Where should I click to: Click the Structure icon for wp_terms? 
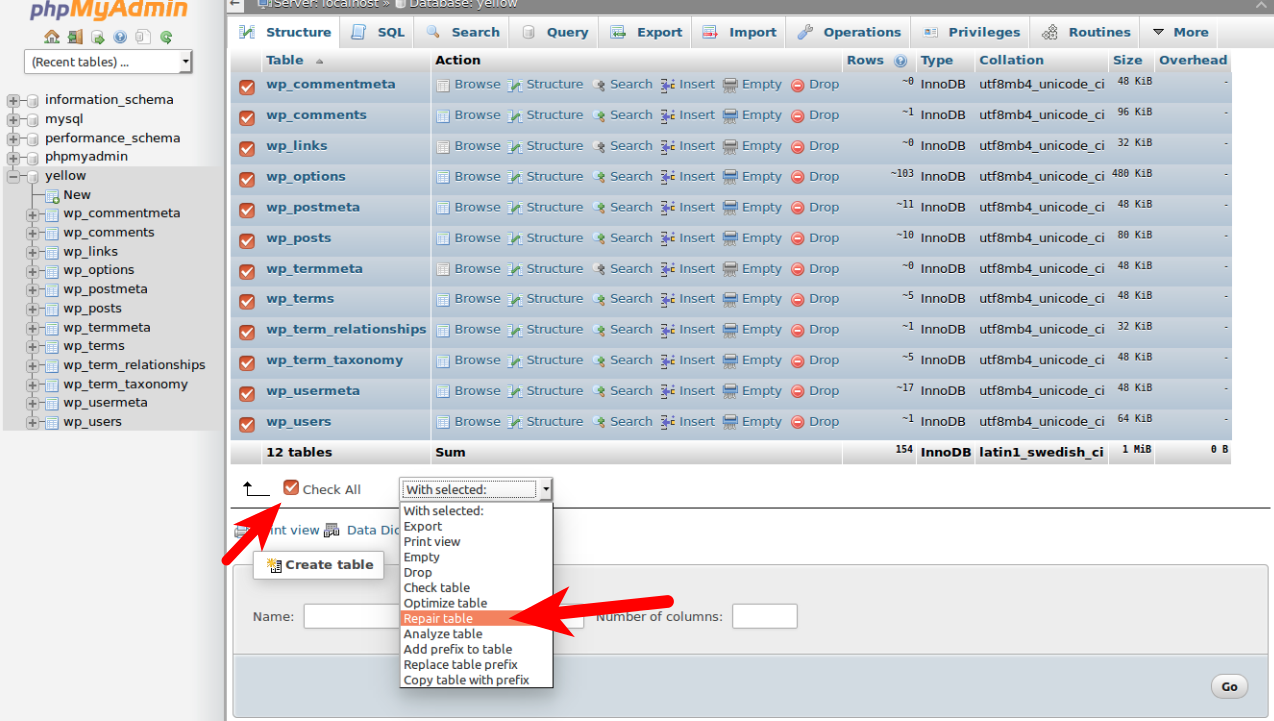[515, 299]
